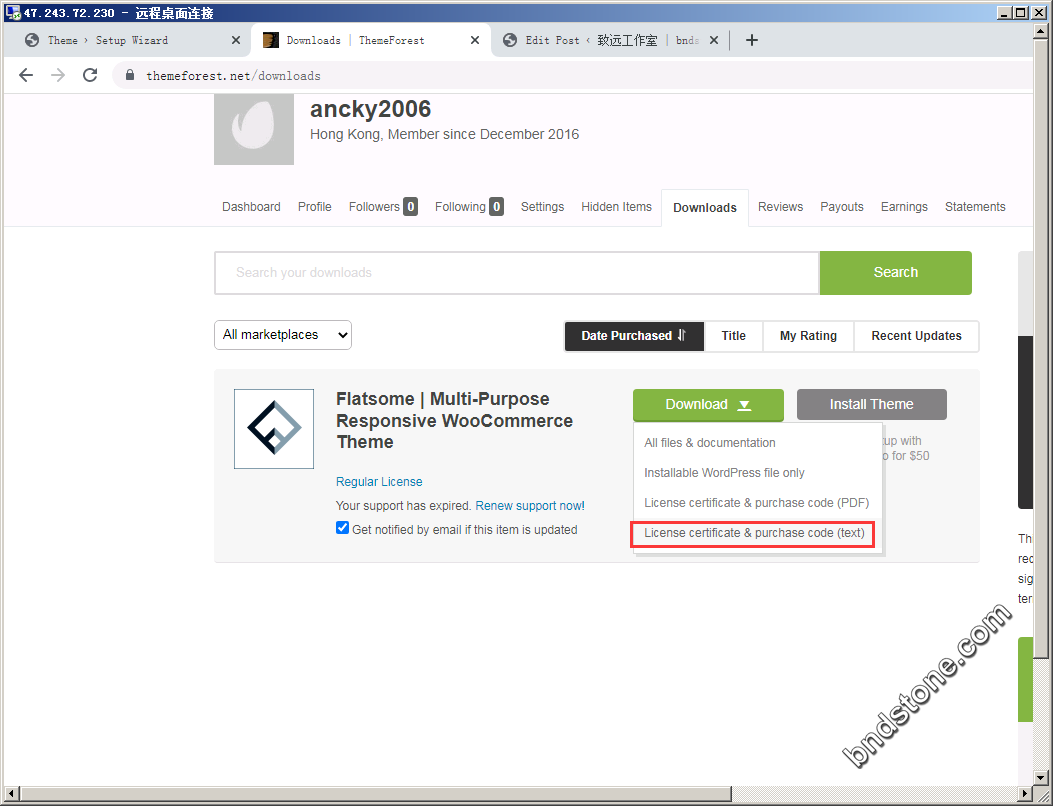Select the Downloads profile tab

coord(705,208)
